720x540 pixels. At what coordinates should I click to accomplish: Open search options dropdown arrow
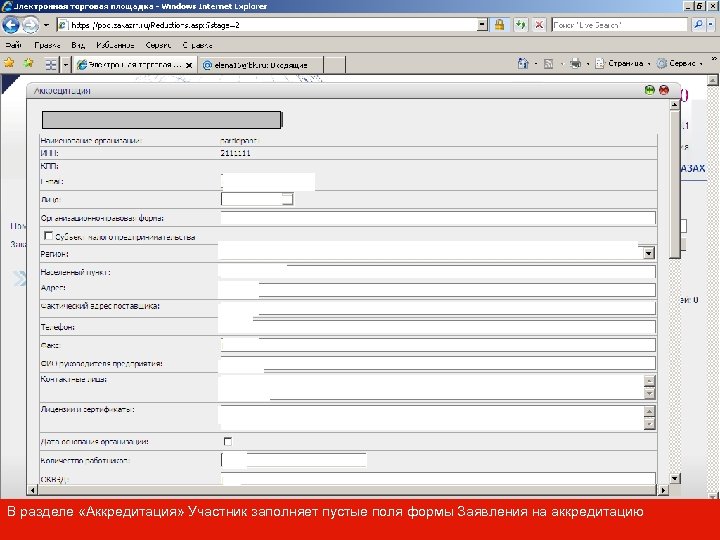coord(711,25)
